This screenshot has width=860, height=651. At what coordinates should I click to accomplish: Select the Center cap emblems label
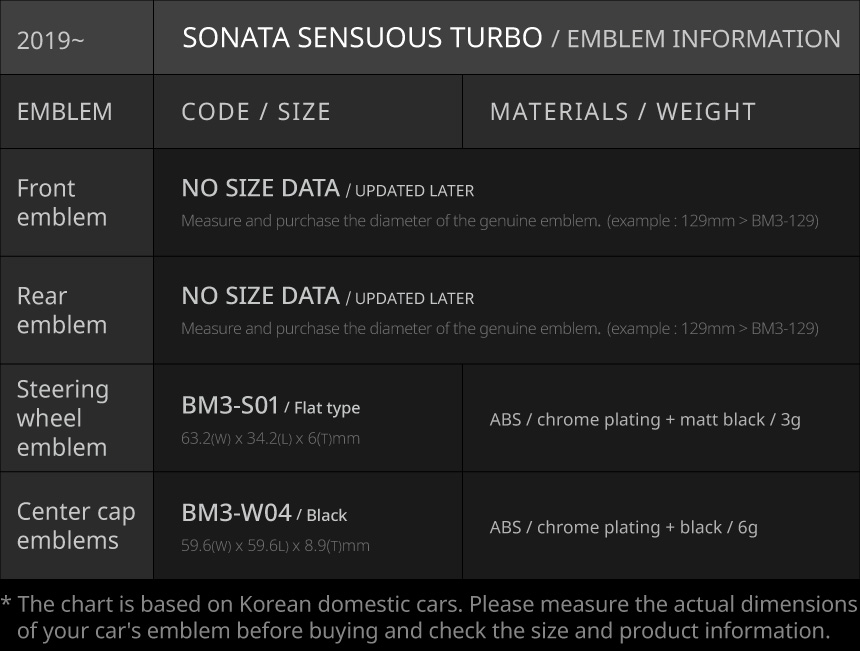76,526
